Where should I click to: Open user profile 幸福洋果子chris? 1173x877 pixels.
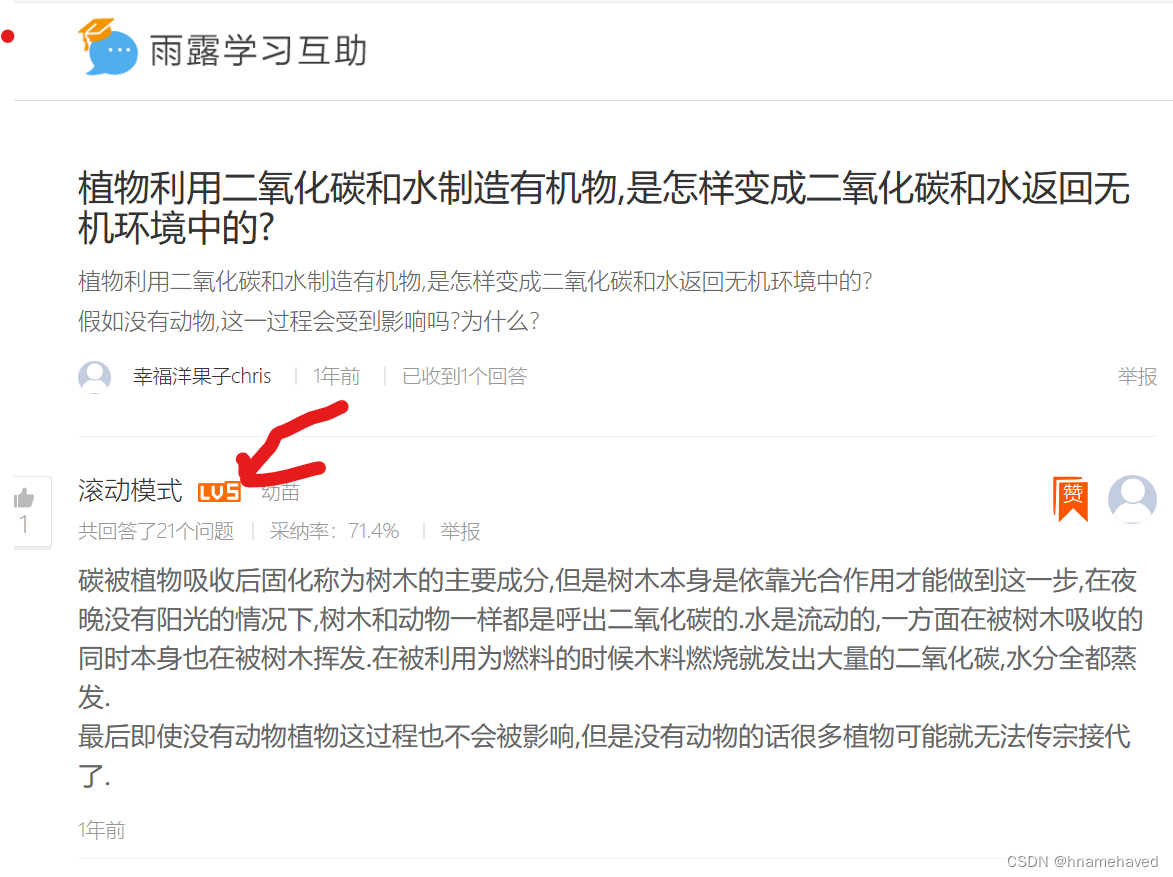pos(202,376)
